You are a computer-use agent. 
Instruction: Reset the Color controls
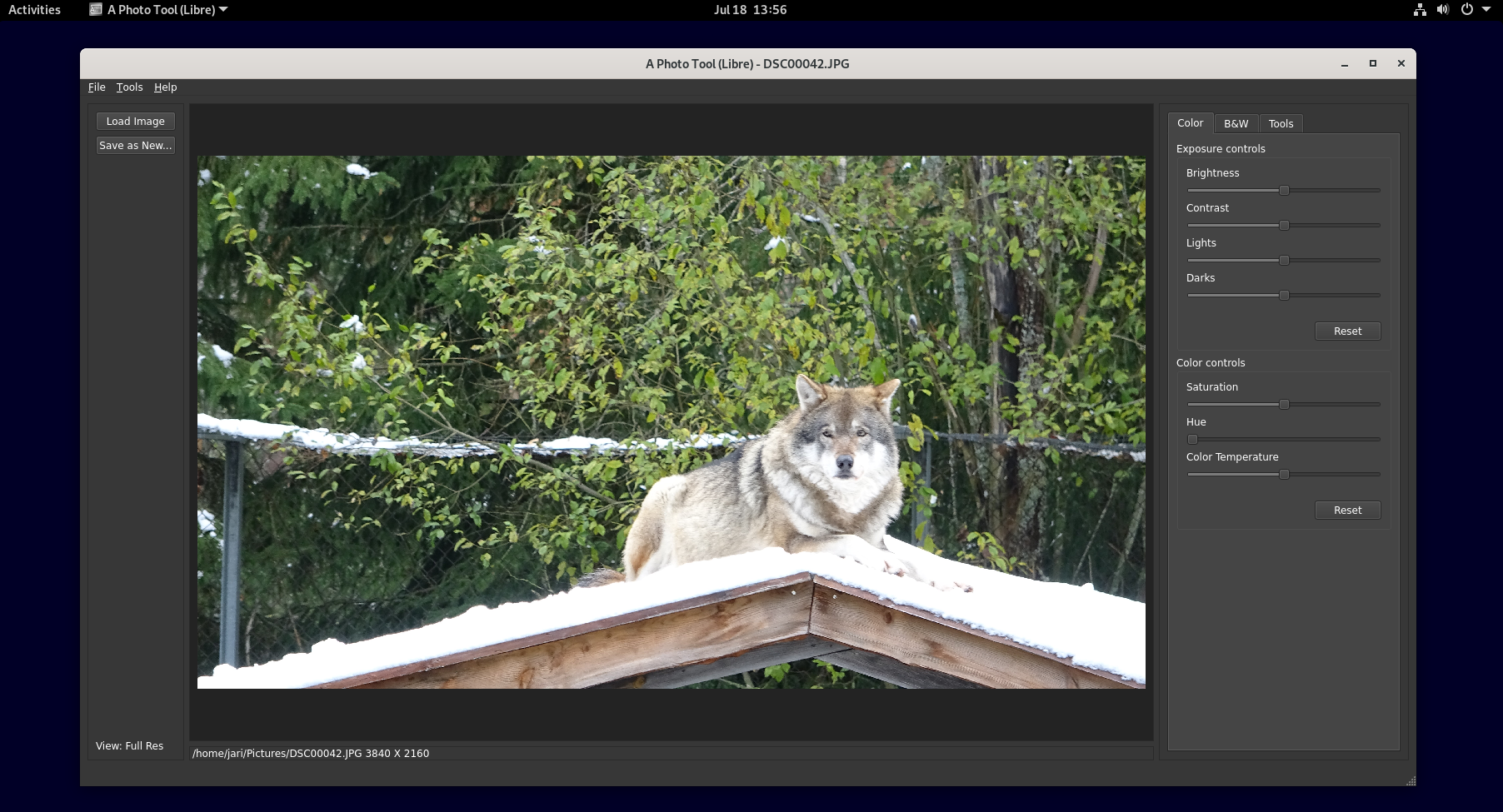1347,511
